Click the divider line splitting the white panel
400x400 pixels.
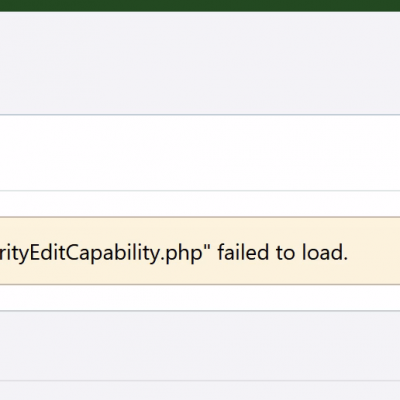[200, 191]
